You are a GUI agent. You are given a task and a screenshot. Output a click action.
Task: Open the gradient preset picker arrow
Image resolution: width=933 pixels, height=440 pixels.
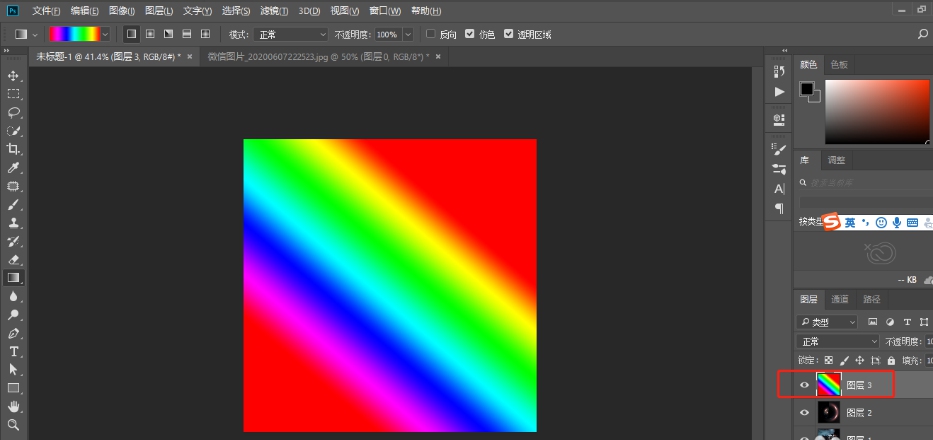click(x=105, y=34)
